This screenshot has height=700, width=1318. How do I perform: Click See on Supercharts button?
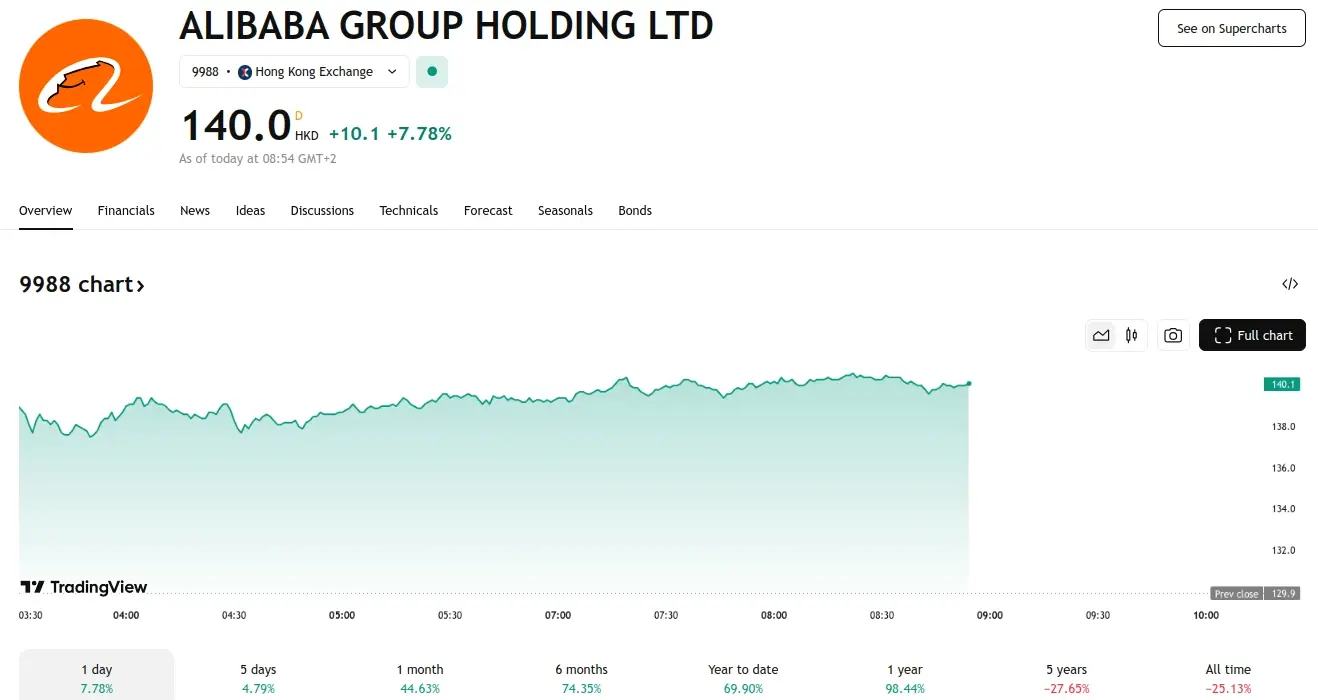[x=1231, y=28]
